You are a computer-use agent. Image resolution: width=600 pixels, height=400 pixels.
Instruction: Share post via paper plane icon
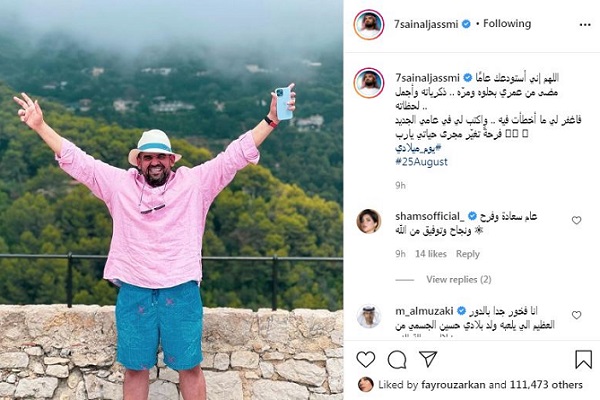[428, 359]
